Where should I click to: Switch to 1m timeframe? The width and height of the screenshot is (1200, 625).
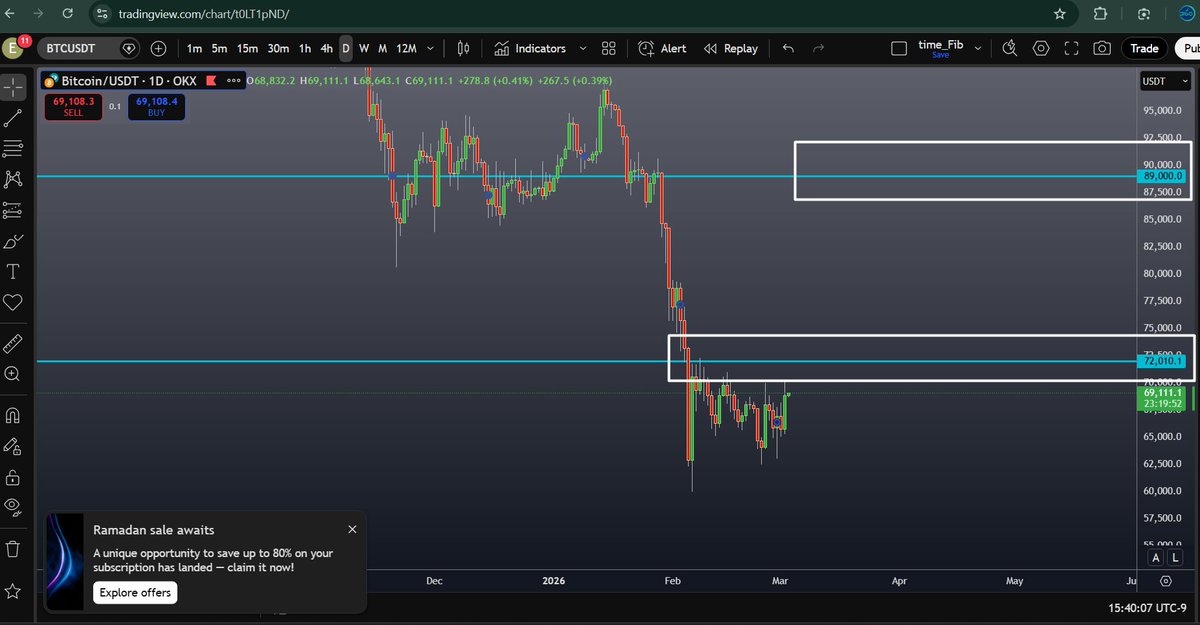pos(194,48)
